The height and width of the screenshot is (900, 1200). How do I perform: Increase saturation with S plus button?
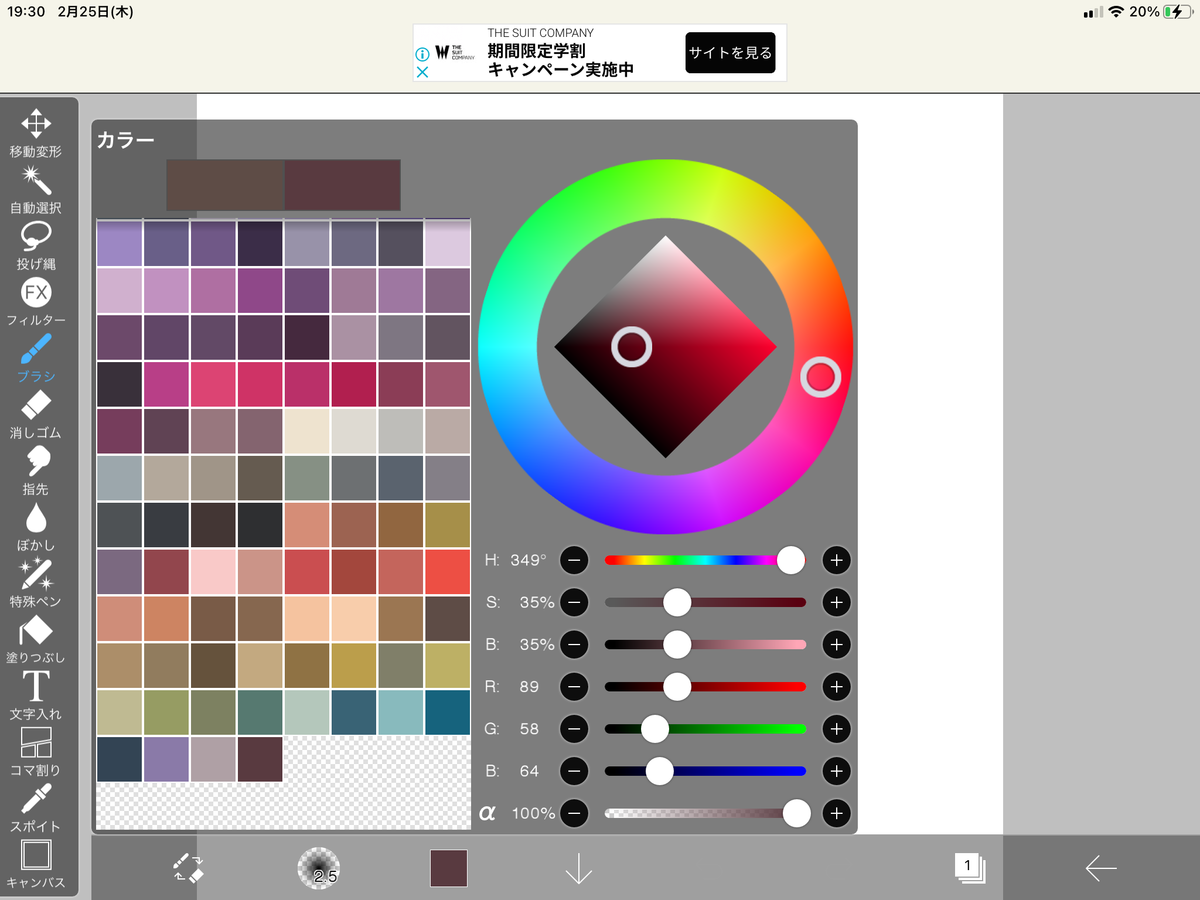tap(836, 602)
